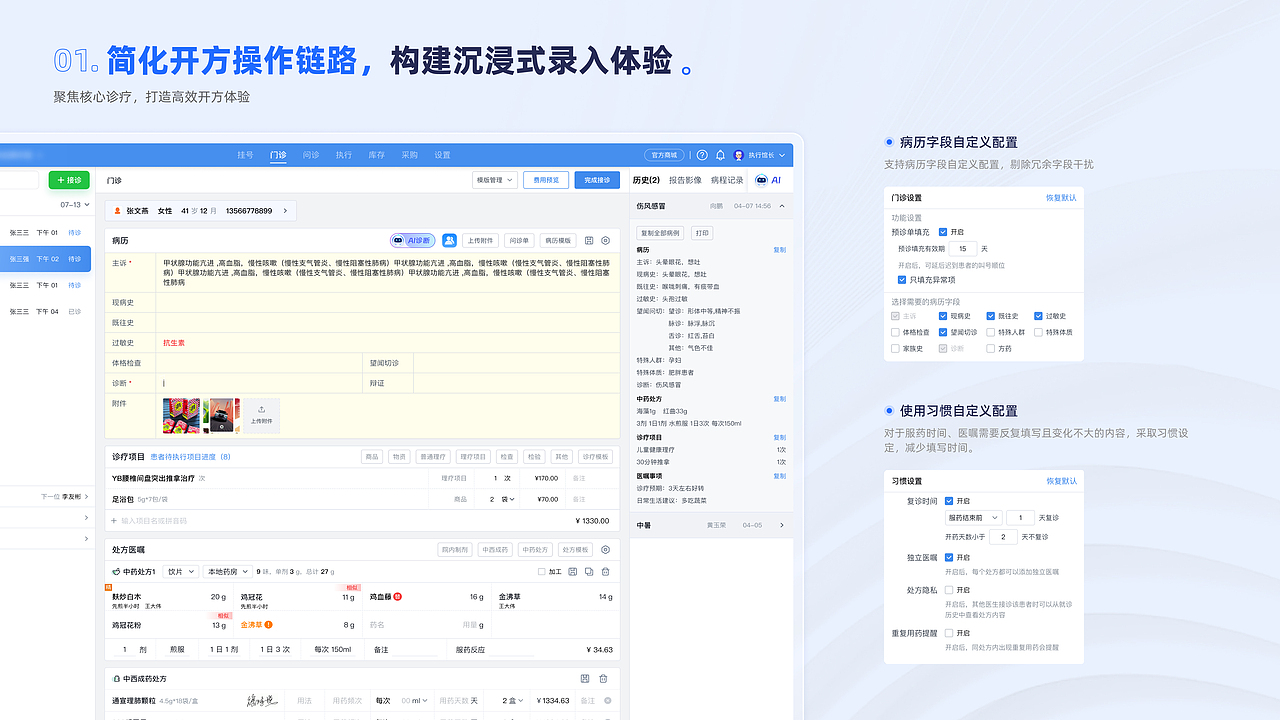Open the help question-mark icon in the blue top bar
The width and height of the screenshot is (1280, 720).
pyautogui.click(x=702, y=155)
